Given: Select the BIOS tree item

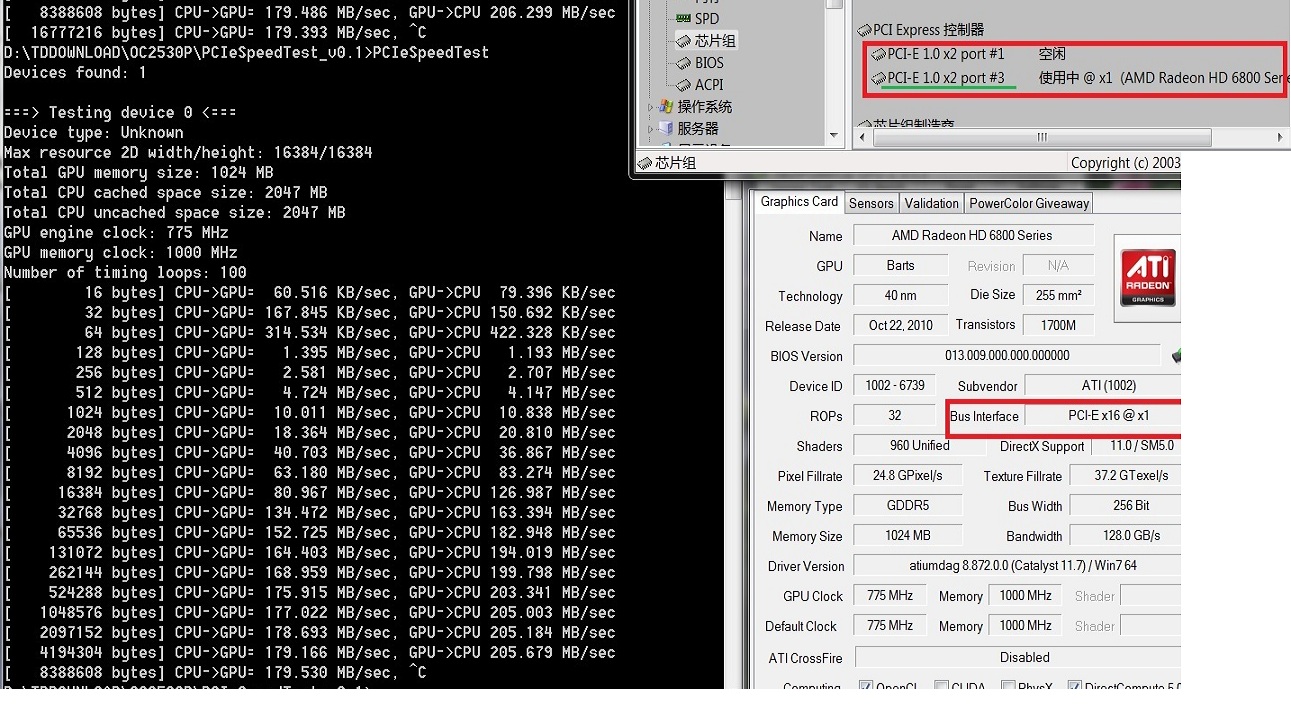Looking at the screenshot, I should [709, 62].
